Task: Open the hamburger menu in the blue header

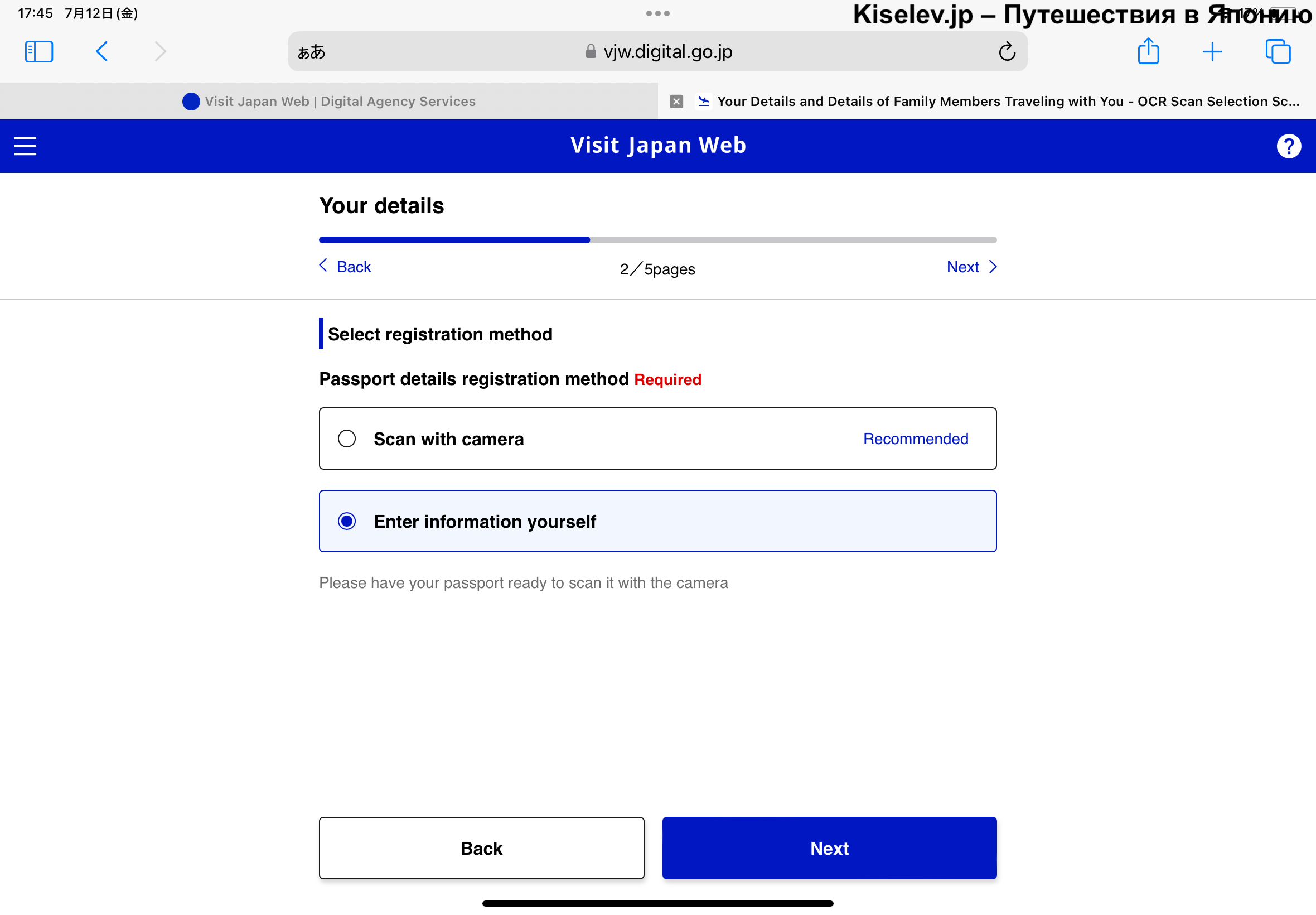Action: (25, 146)
